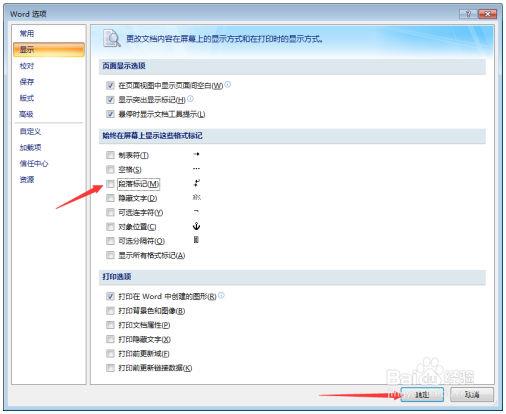Uncheck 悬停时显示文档工具提示(L)
The image size is (506, 414).
[x=110, y=114]
